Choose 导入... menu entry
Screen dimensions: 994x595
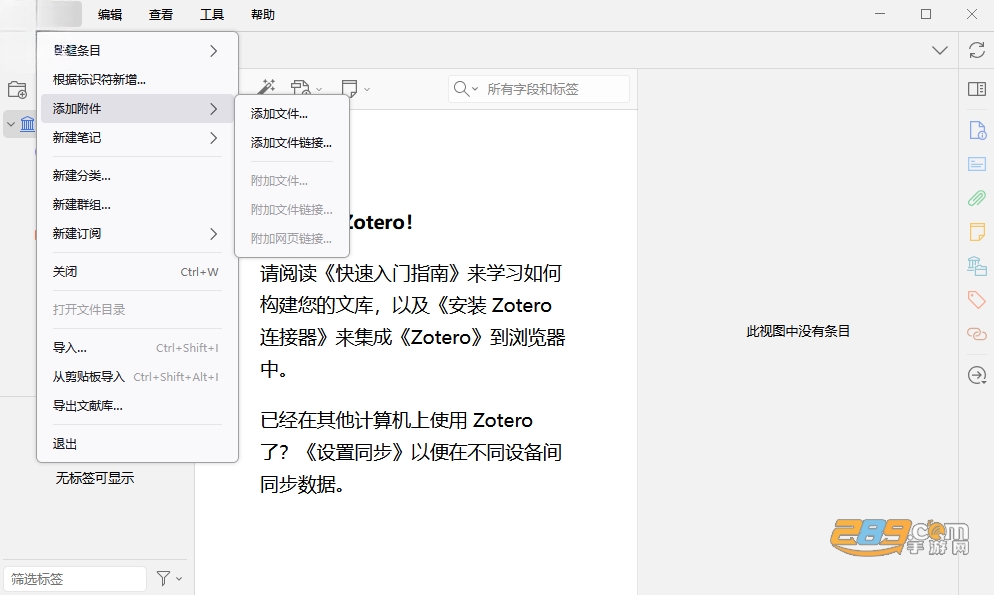(138, 348)
